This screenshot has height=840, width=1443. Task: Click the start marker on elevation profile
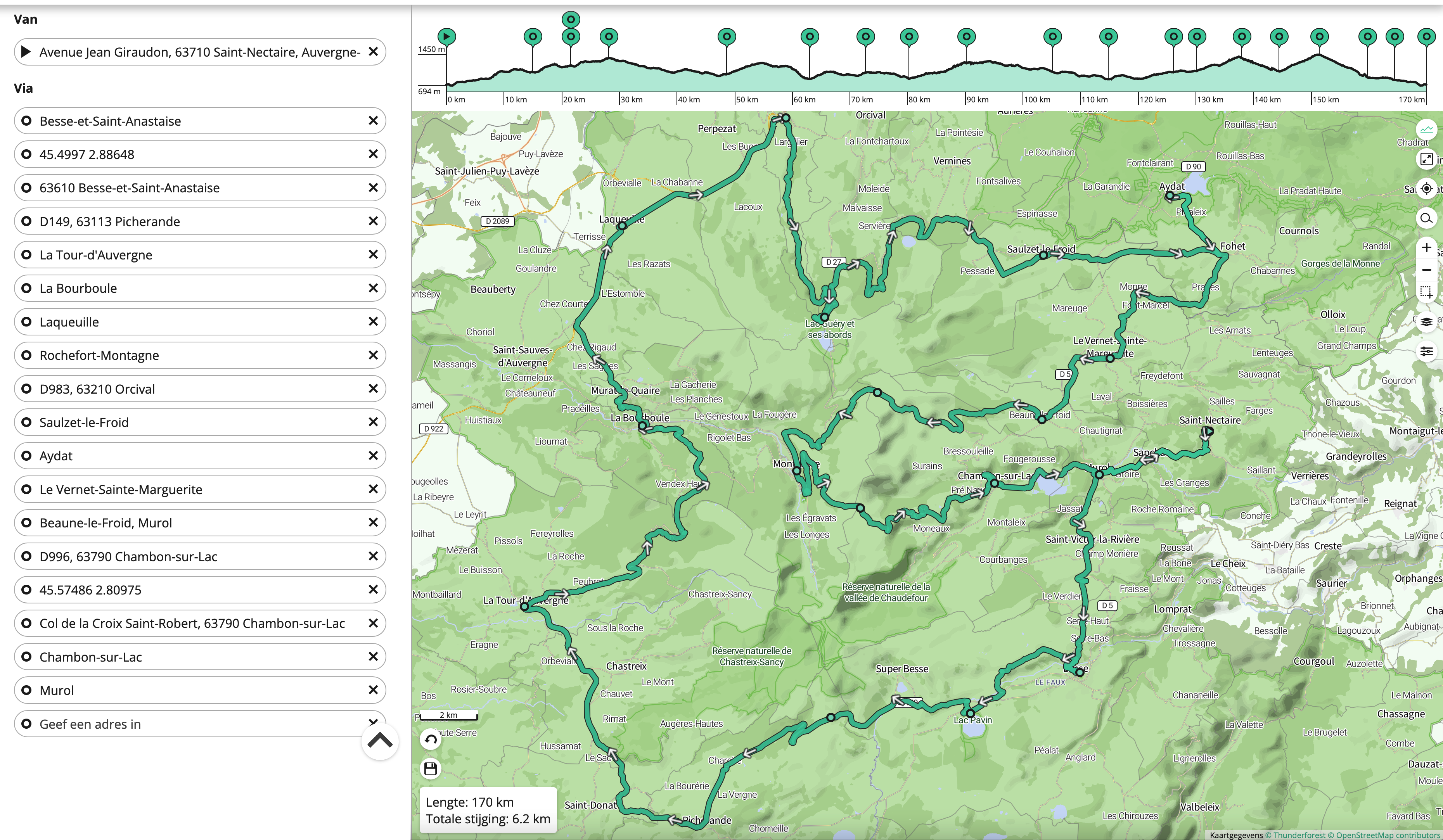coord(446,36)
